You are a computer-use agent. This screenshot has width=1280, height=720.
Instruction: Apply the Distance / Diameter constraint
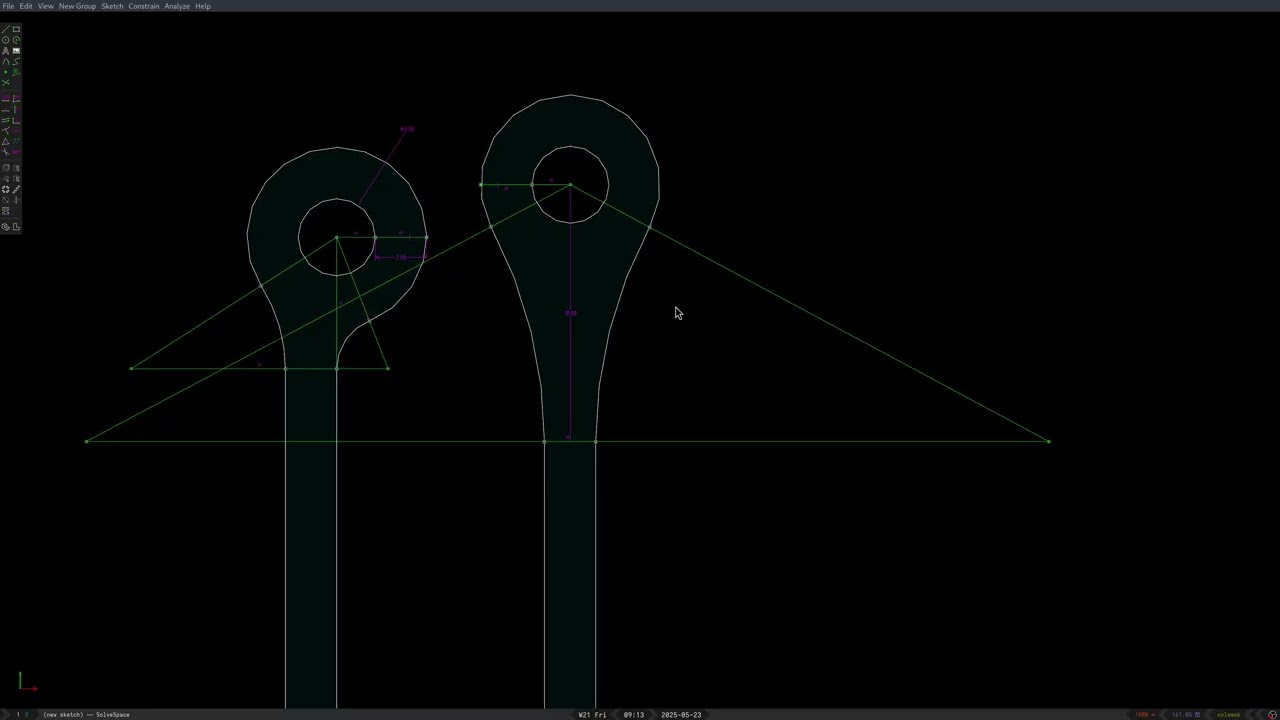point(5,98)
